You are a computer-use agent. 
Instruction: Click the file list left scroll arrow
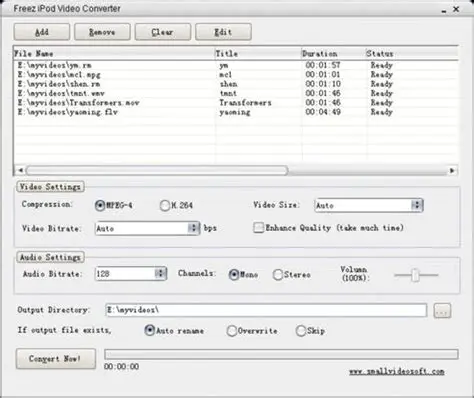coord(21,170)
